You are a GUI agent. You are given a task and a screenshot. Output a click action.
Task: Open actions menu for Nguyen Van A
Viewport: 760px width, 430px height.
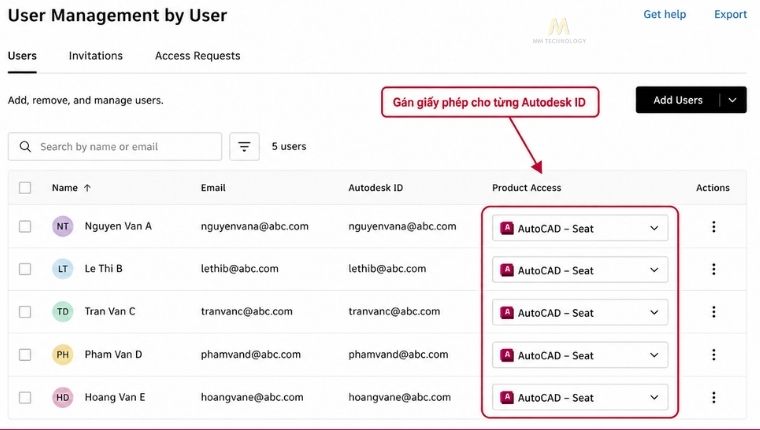[713, 226]
